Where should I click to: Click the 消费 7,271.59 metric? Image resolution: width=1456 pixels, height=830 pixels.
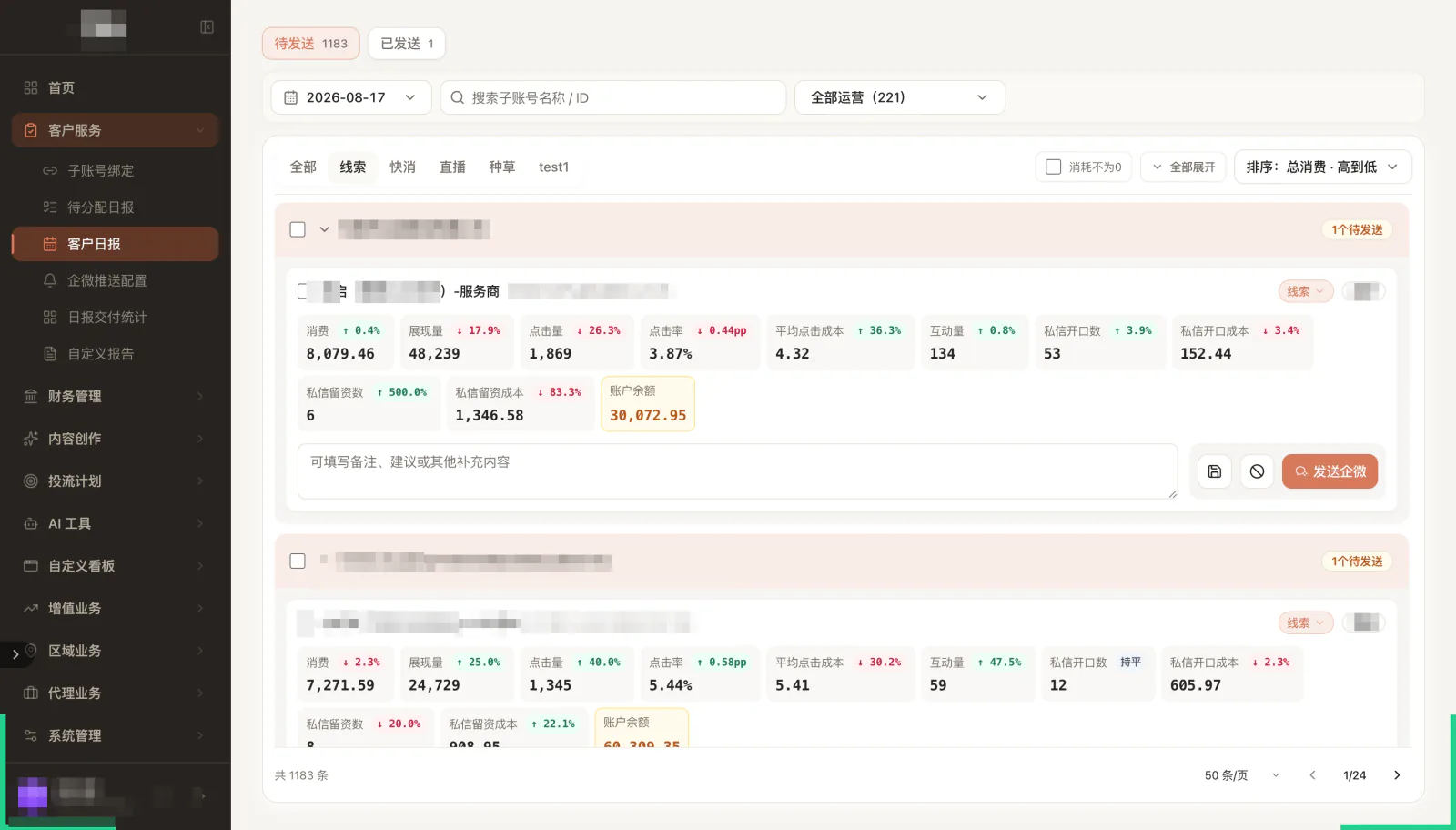(347, 674)
